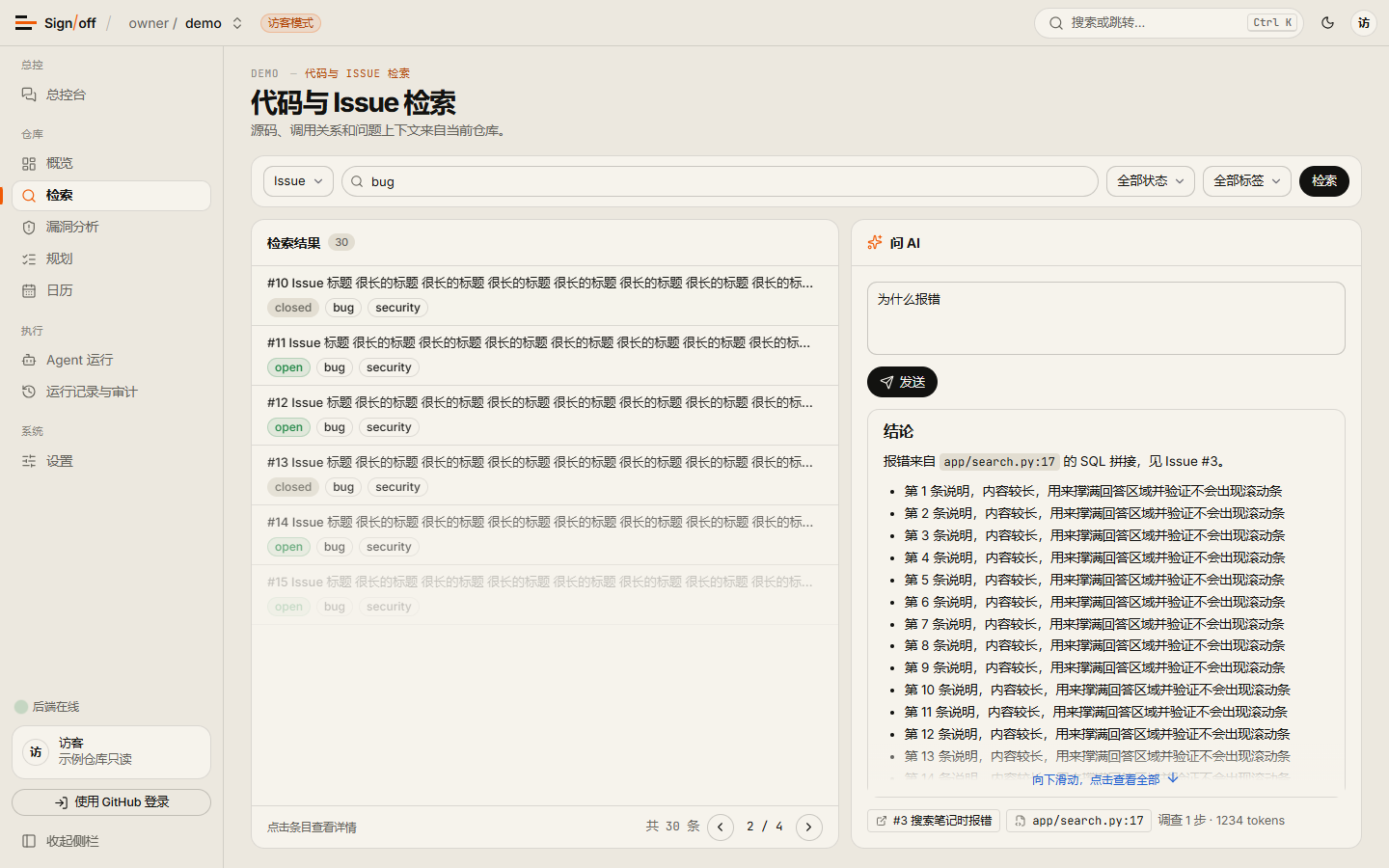This screenshot has height=868, width=1389.
Task: Click the bug search query field
Action: [x=720, y=181]
